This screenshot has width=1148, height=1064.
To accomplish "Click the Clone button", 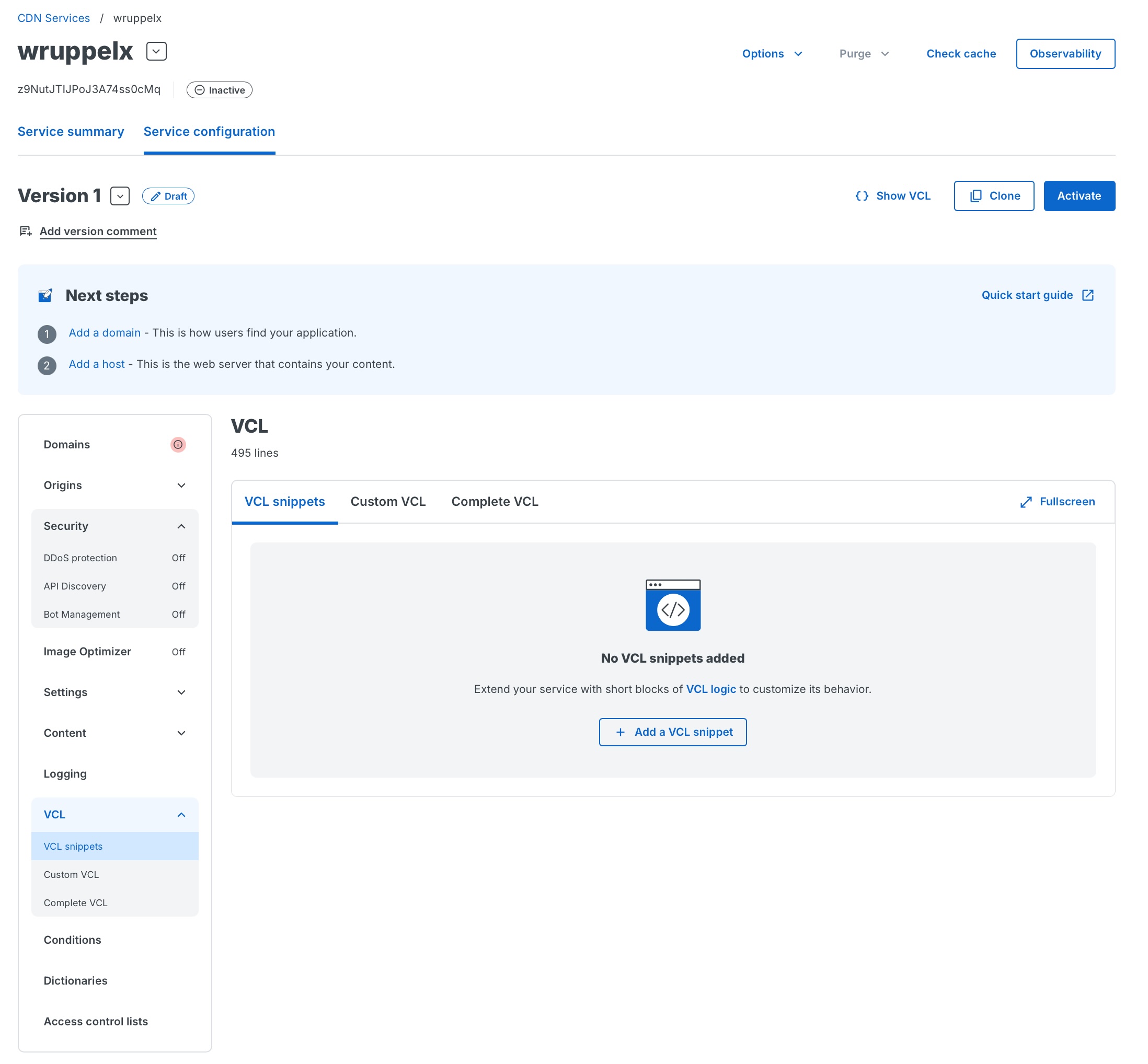I will tap(994, 196).
